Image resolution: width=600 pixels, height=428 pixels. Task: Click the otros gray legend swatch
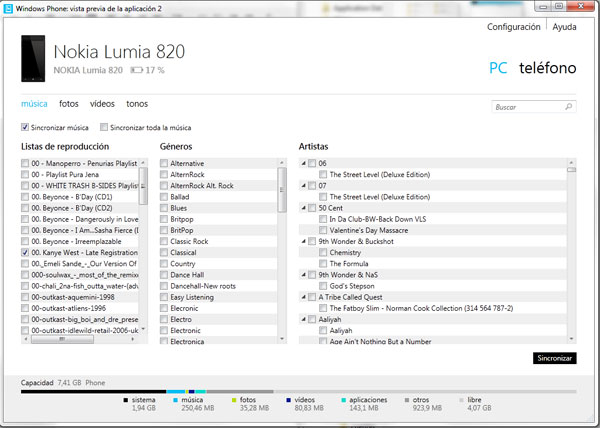pos(407,400)
